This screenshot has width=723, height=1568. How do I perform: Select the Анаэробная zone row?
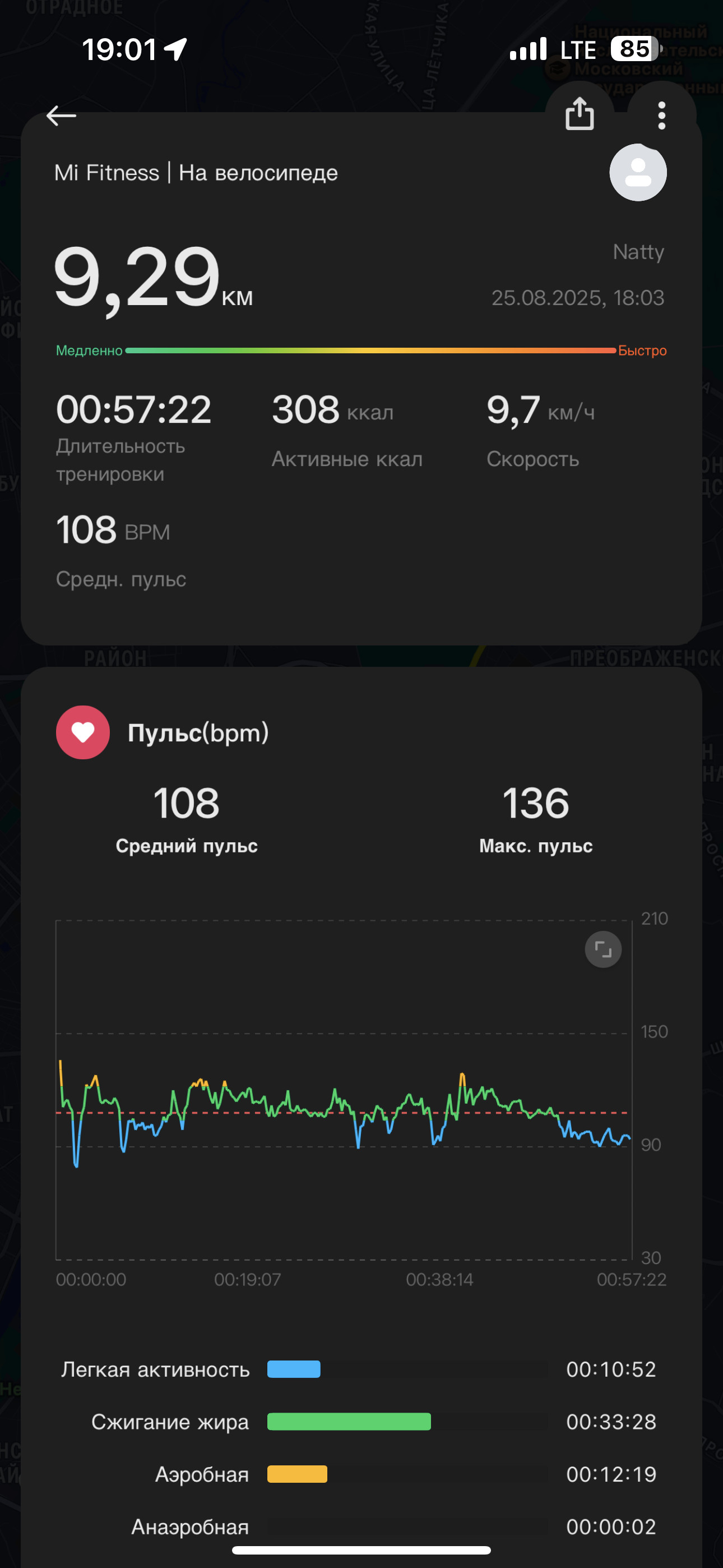coord(361,1527)
